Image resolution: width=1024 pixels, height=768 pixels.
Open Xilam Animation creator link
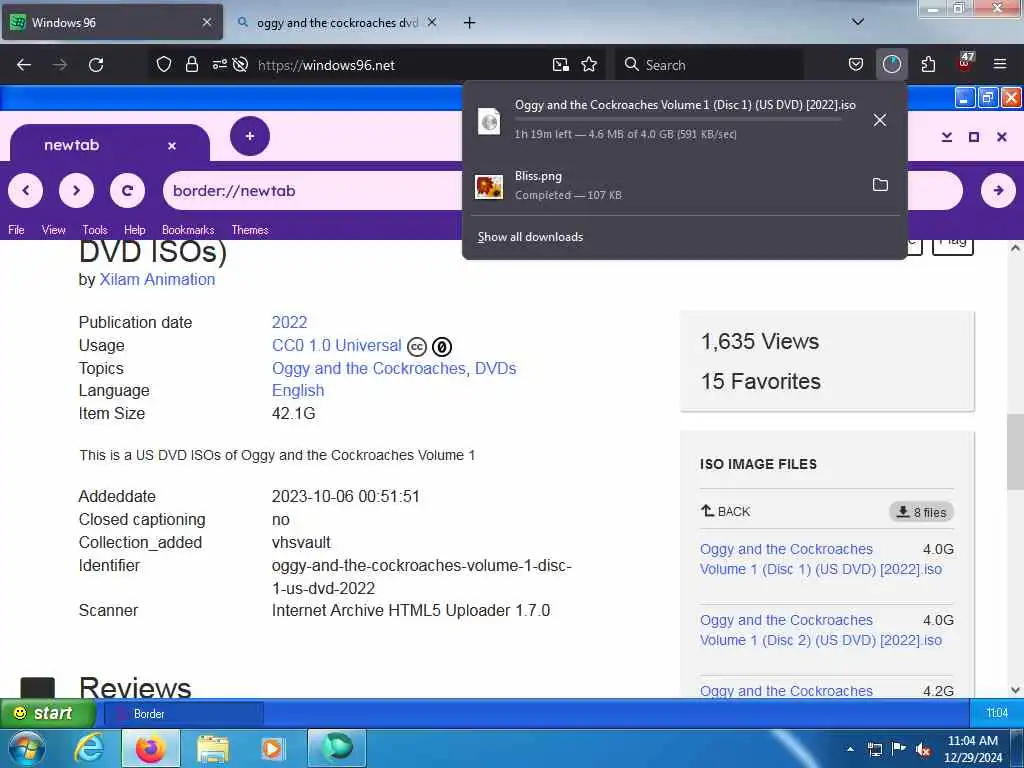[157, 280]
